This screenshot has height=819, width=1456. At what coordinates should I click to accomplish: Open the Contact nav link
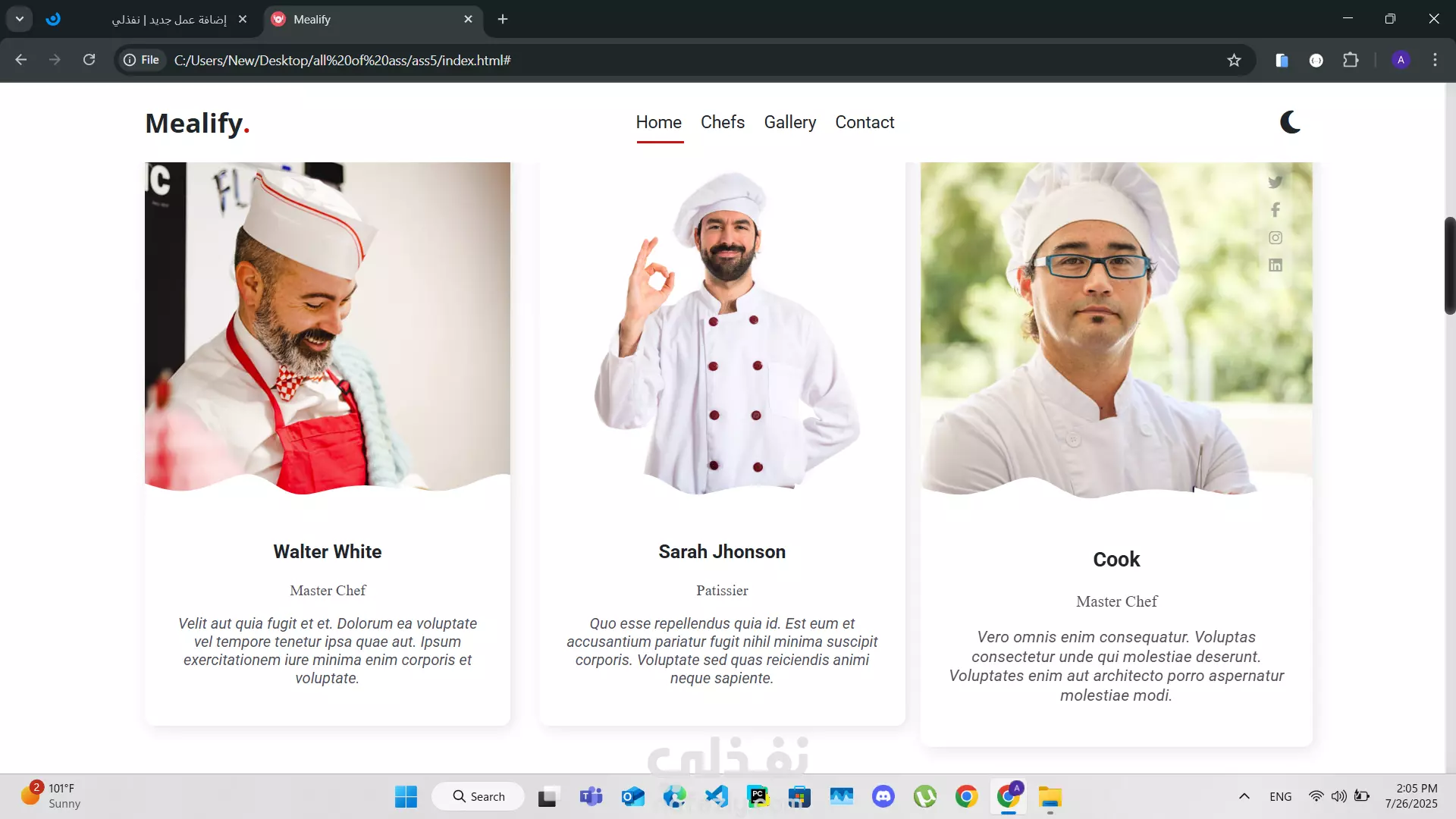[x=864, y=122]
